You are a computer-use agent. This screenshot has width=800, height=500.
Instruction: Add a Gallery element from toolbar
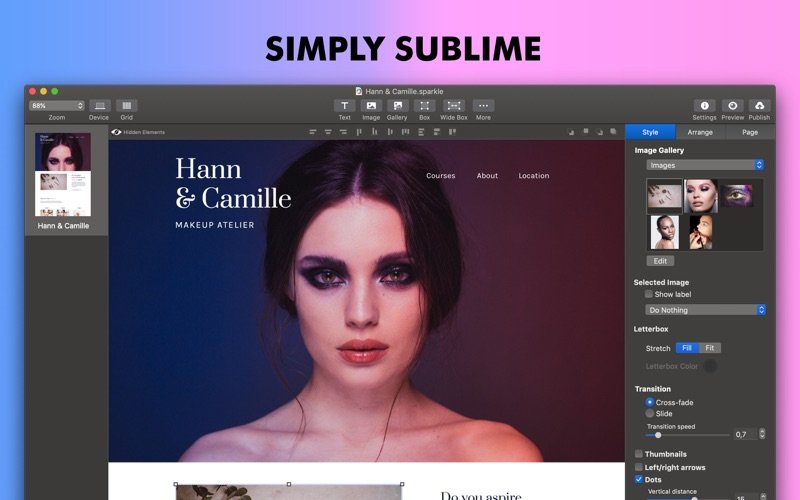click(x=397, y=105)
